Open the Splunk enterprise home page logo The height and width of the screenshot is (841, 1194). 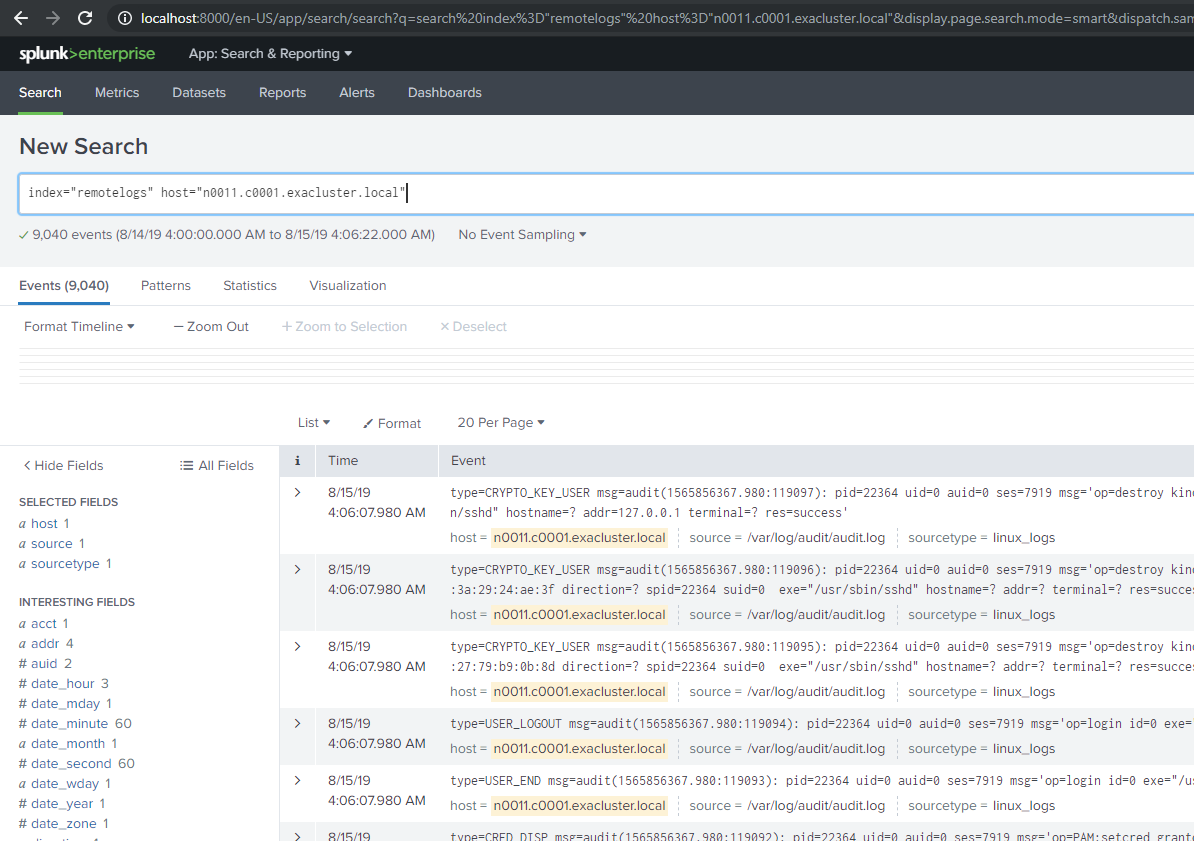[x=87, y=54]
